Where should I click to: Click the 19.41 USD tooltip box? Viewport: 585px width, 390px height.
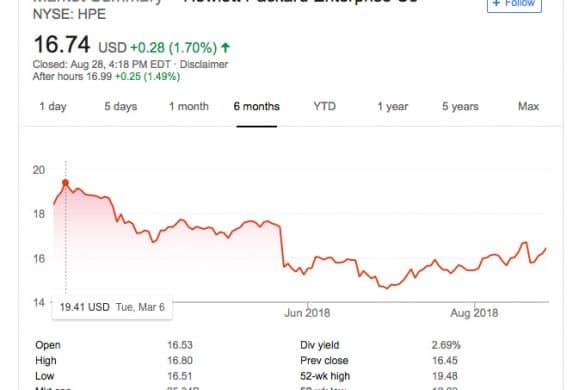[112, 307]
